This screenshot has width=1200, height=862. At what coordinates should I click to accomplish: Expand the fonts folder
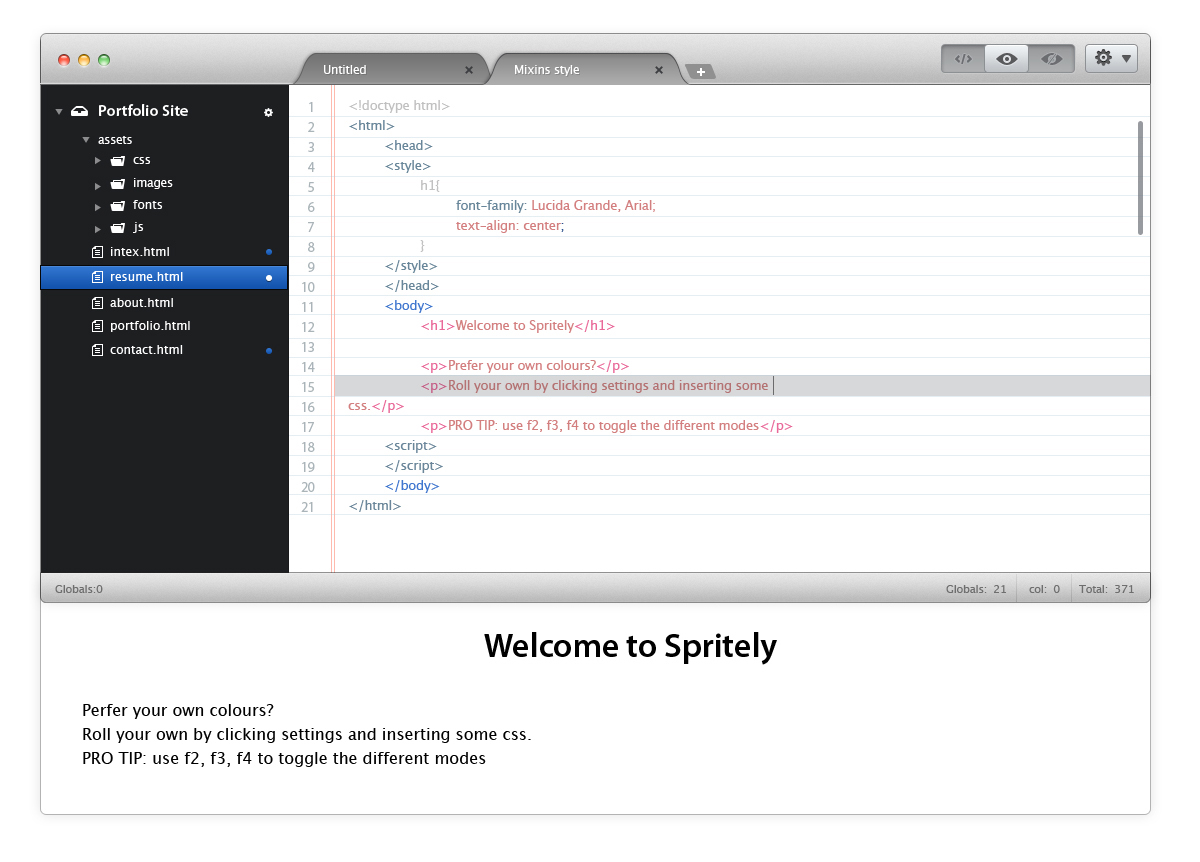[98, 206]
